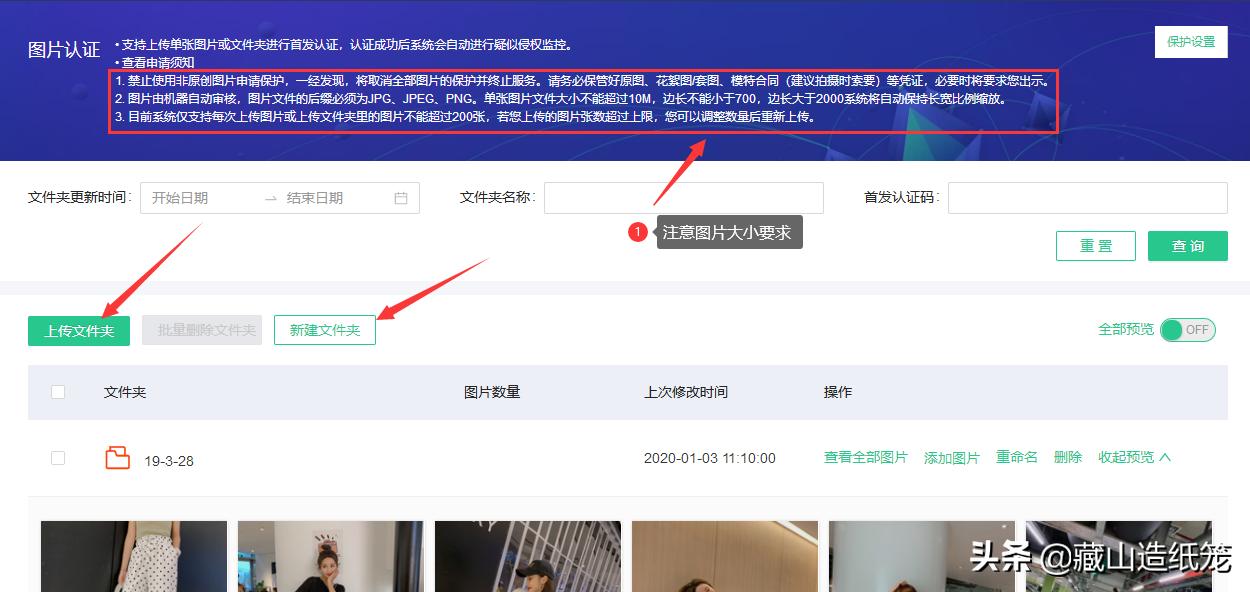Click the 添加图片 link
The height and width of the screenshot is (592, 1250).
click(951, 456)
